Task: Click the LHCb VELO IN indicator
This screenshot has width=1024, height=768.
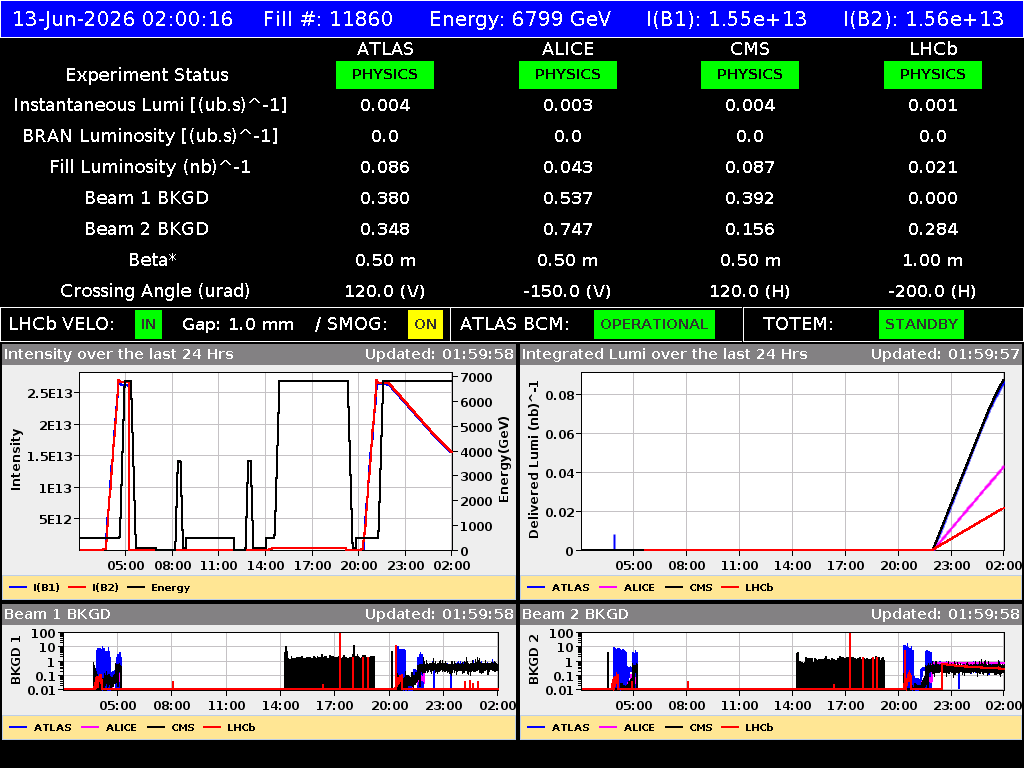Action: (x=148, y=325)
